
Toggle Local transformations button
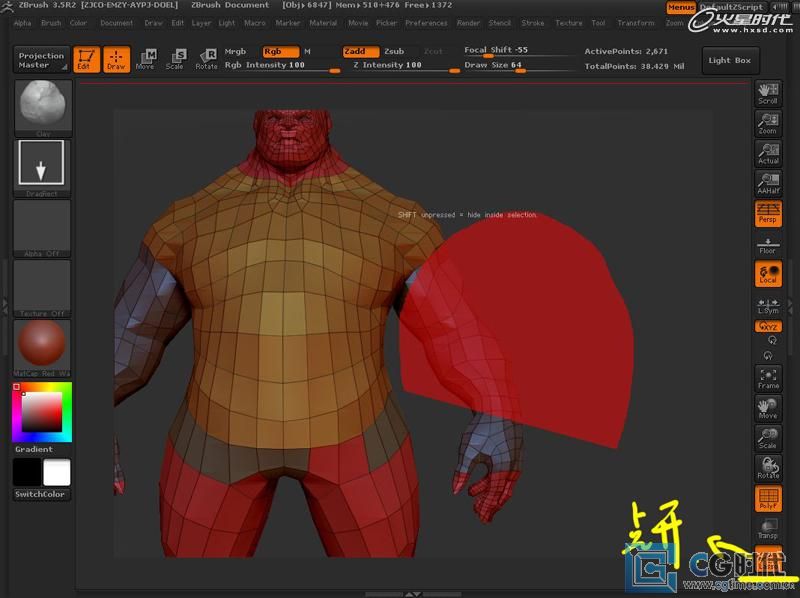pos(768,273)
